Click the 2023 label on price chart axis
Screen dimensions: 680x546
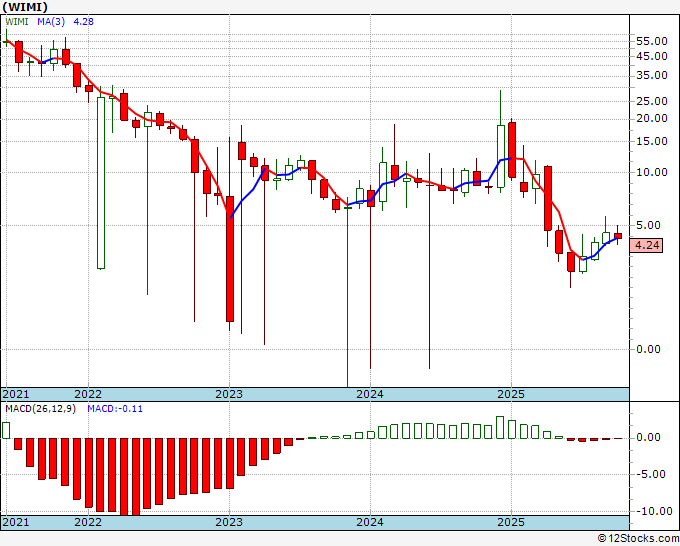(229, 394)
